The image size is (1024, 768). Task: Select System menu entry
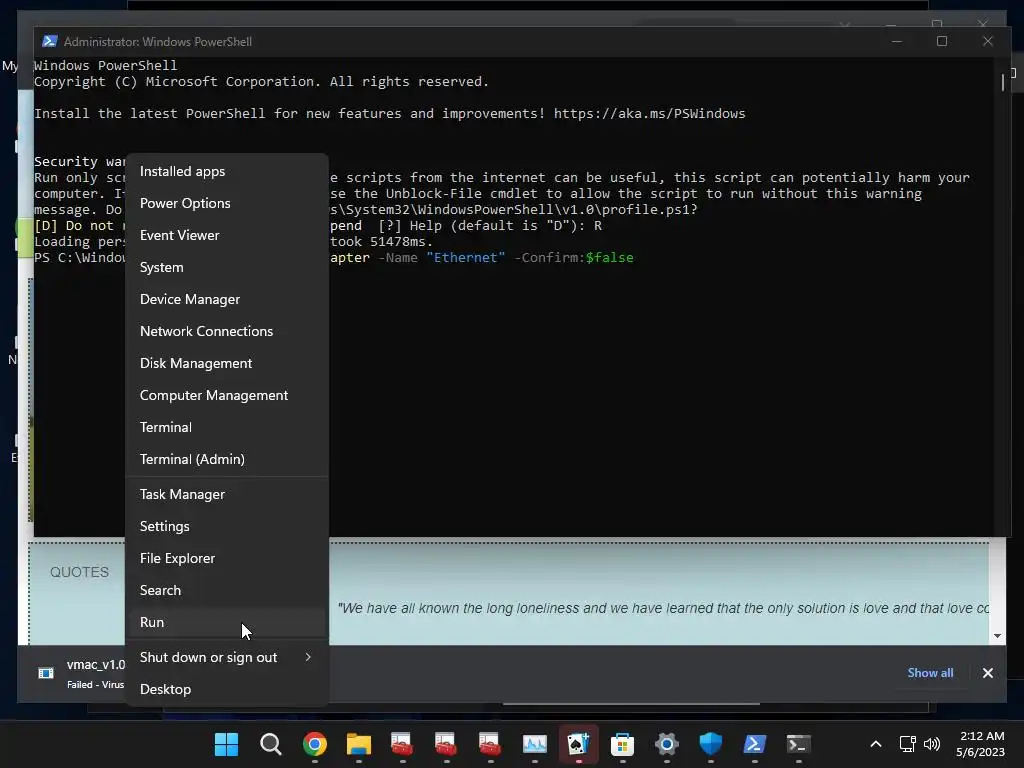(227, 267)
